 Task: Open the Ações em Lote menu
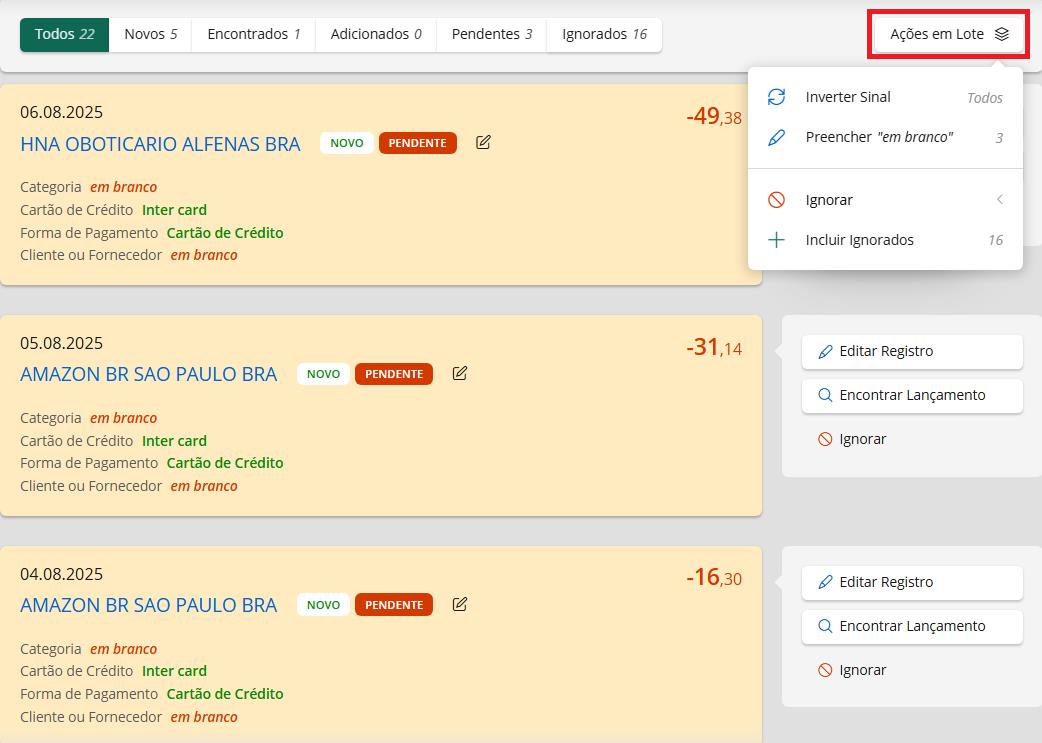(948, 34)
